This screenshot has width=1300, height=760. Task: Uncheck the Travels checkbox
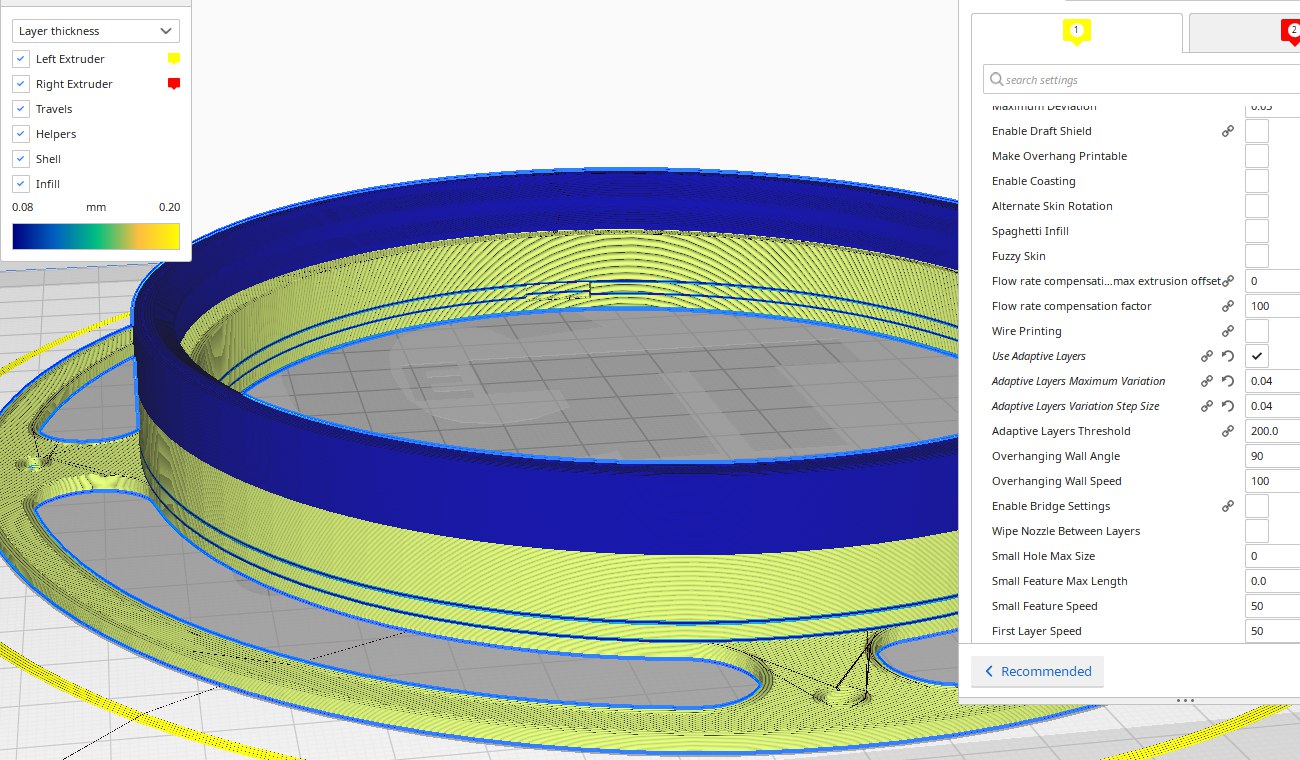click(x=21, y=109)
